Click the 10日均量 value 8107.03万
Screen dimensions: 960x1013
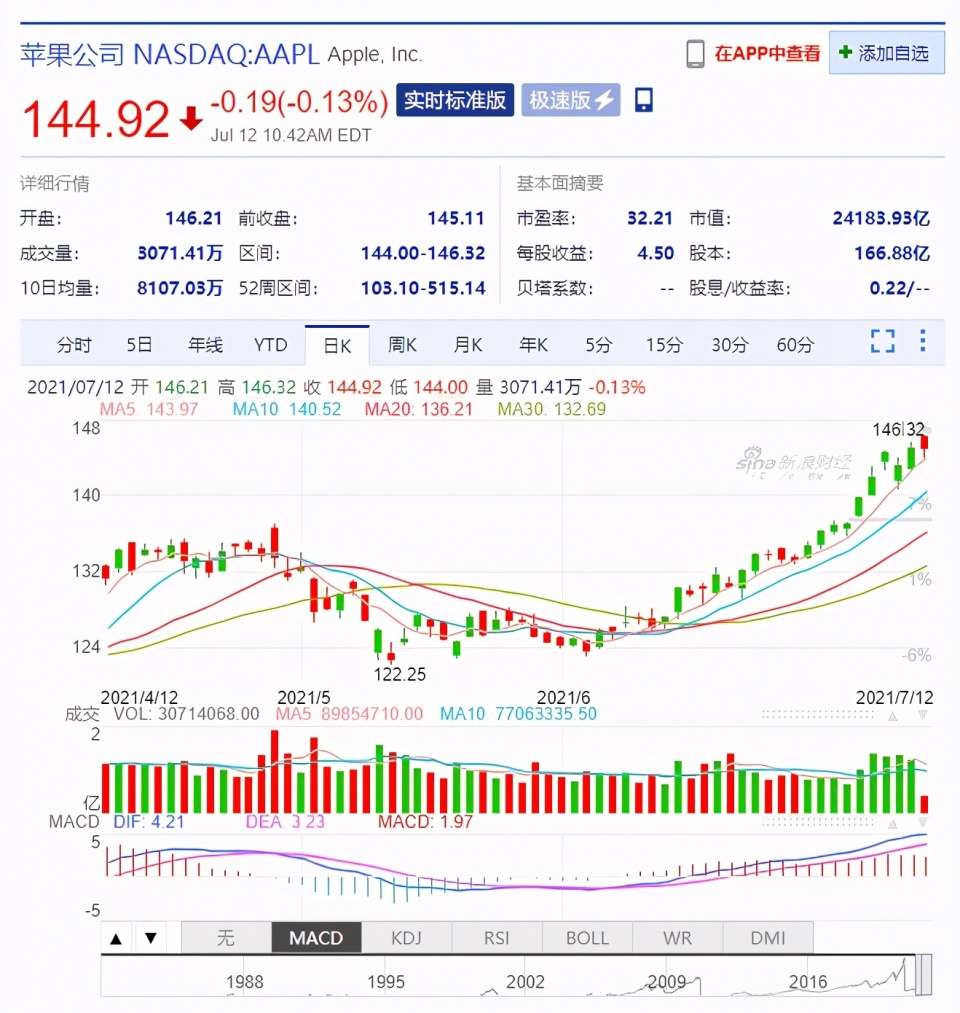tap(180, 288)
